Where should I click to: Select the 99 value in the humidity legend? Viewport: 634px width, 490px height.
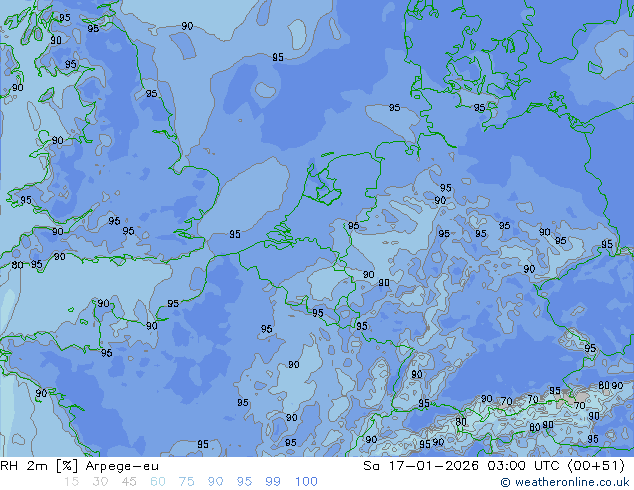(273, 482)
